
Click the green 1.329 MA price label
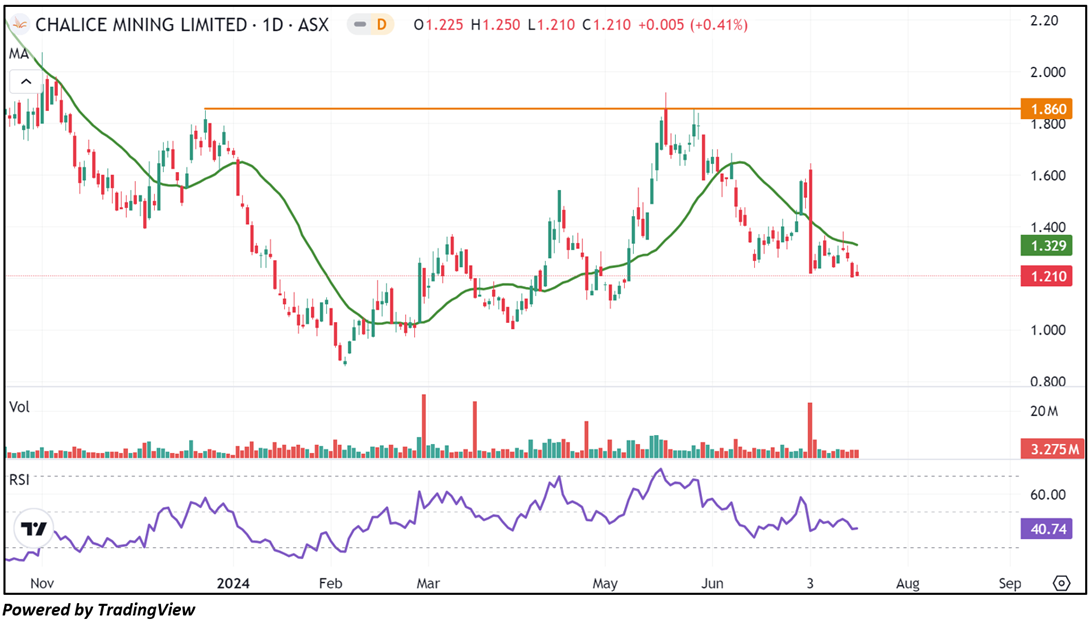(1045, 245)
